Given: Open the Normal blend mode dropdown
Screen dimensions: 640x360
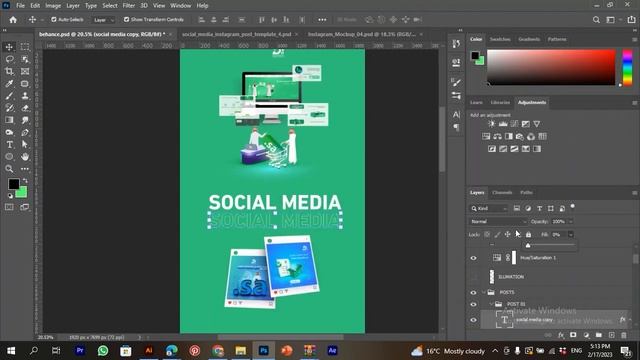Looking at the screenshot, I should coord(498,222).
